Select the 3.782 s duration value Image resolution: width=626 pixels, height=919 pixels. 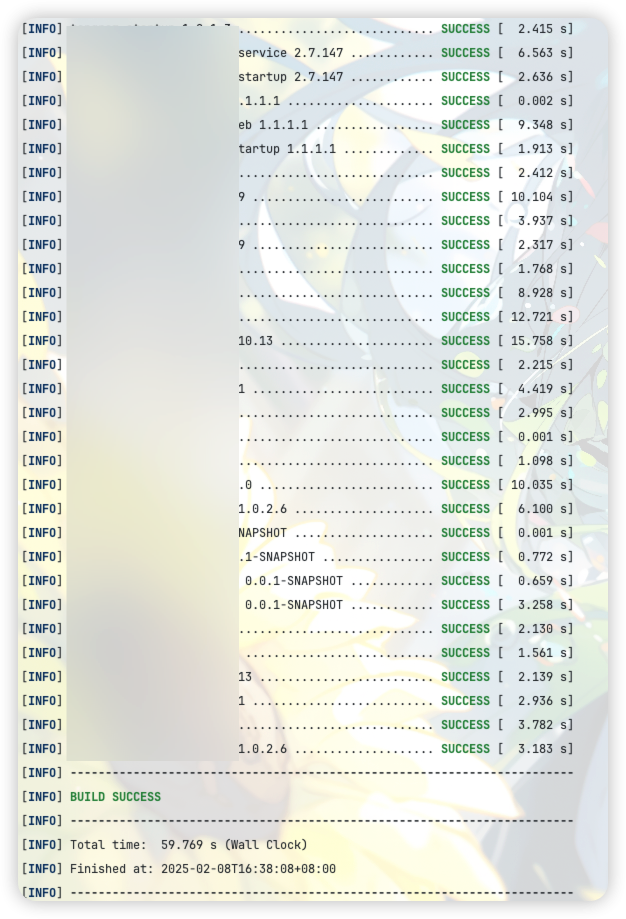[x=542, y=725]
